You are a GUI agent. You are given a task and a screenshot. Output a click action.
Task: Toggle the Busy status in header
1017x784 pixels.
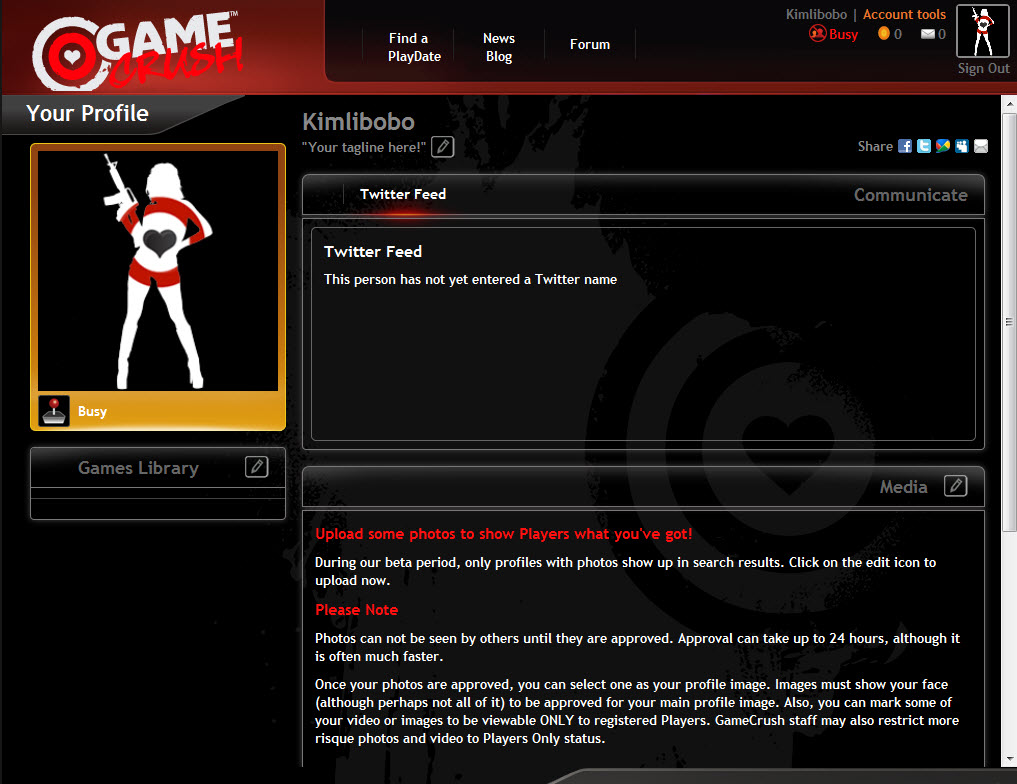(833, 34)
